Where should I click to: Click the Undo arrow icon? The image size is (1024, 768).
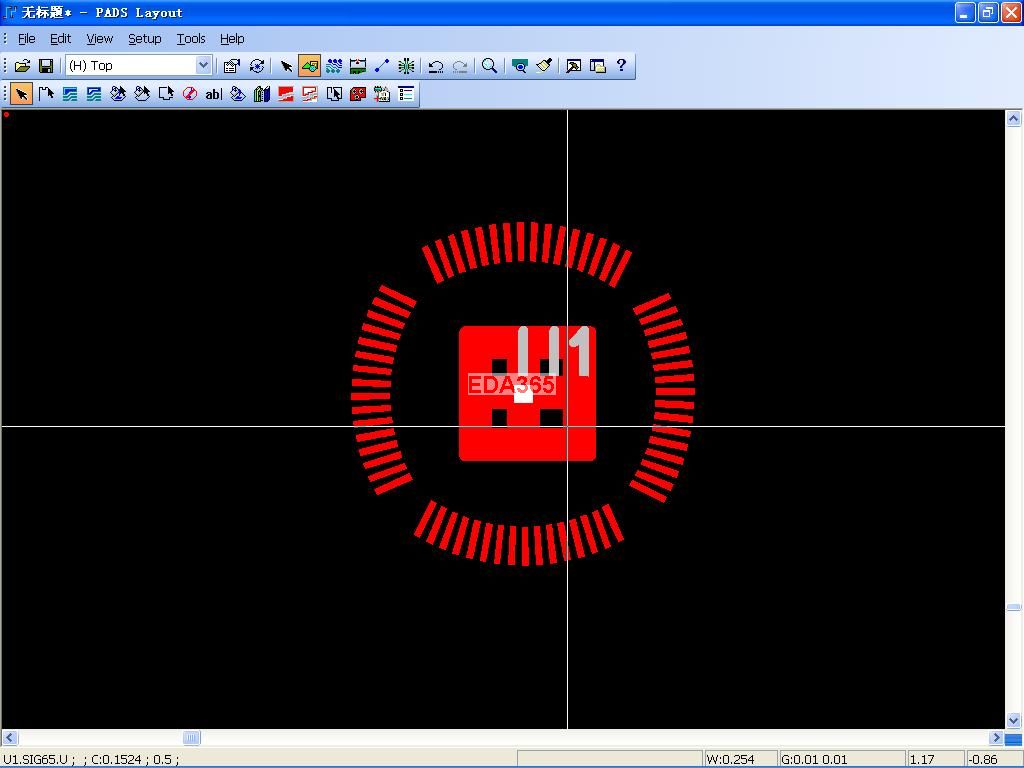click(x=436, y=66)
